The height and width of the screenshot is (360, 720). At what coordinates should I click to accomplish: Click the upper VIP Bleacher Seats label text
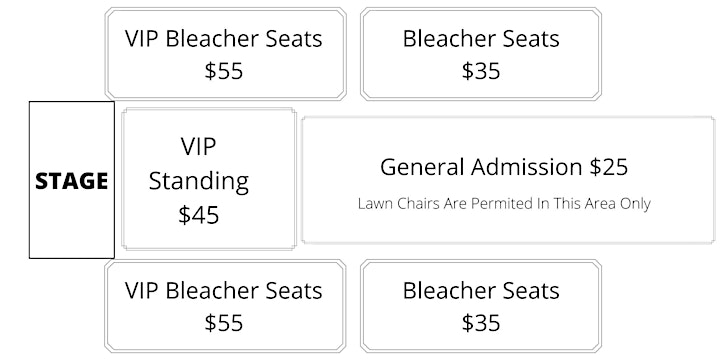[224, 39]
